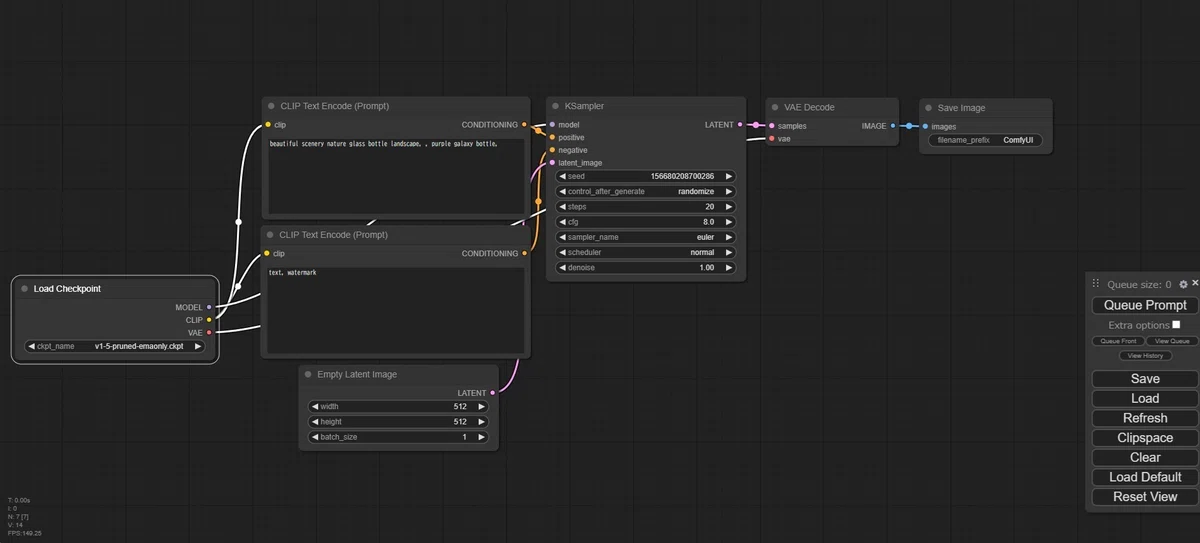
Task: Open View History
Action: click(1145, 355)
